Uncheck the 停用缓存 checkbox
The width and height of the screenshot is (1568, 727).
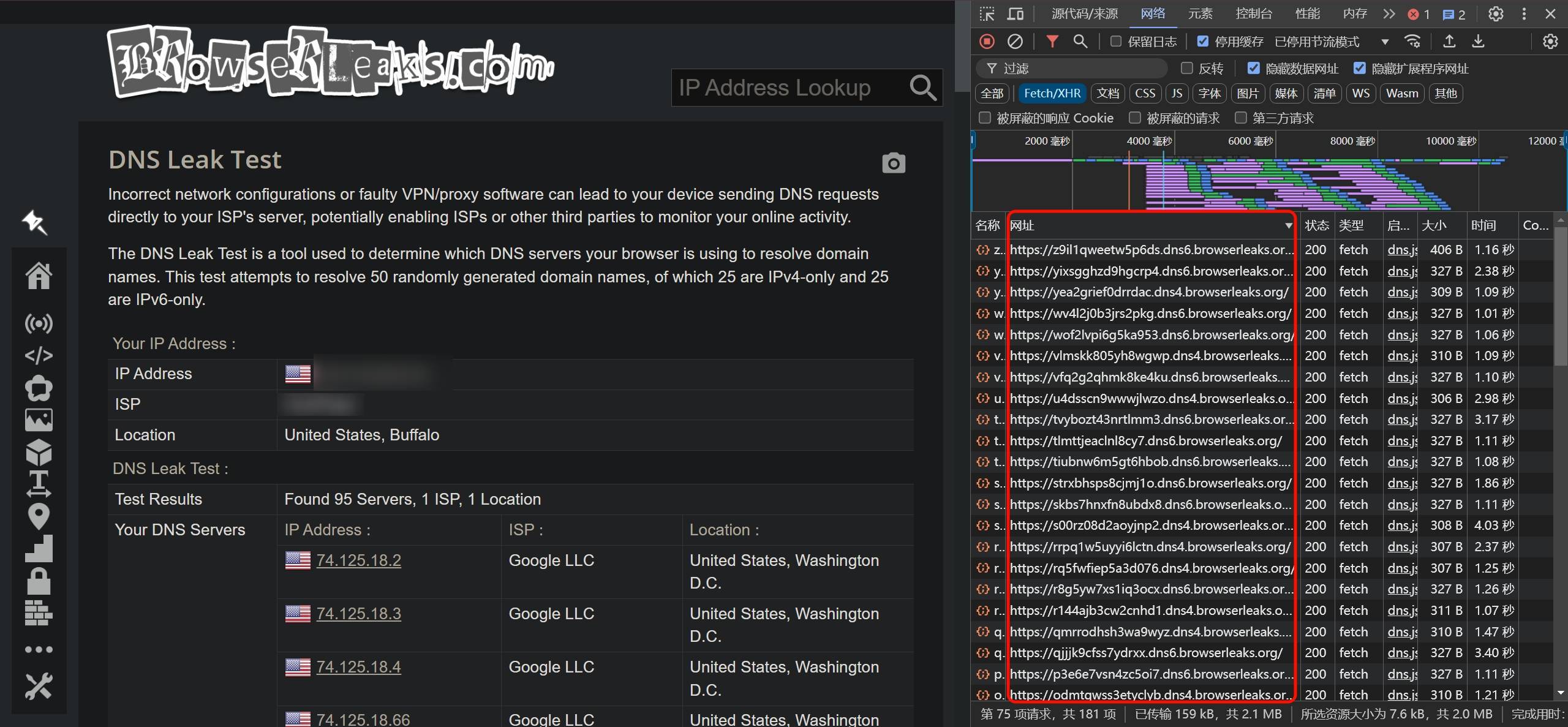pos(1203,41)
